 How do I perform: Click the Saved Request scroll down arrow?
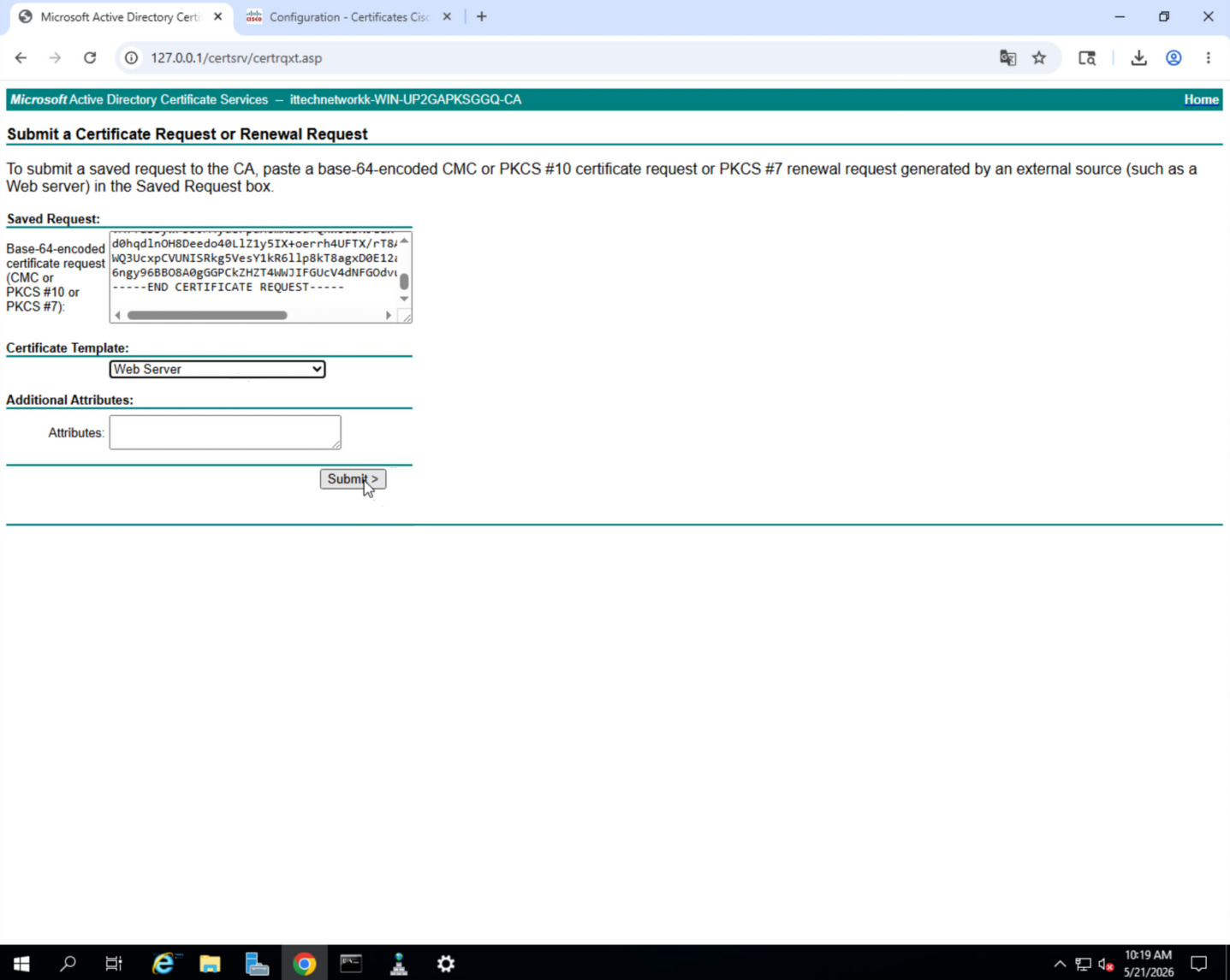pyautogui.click(x=404, y=299)
